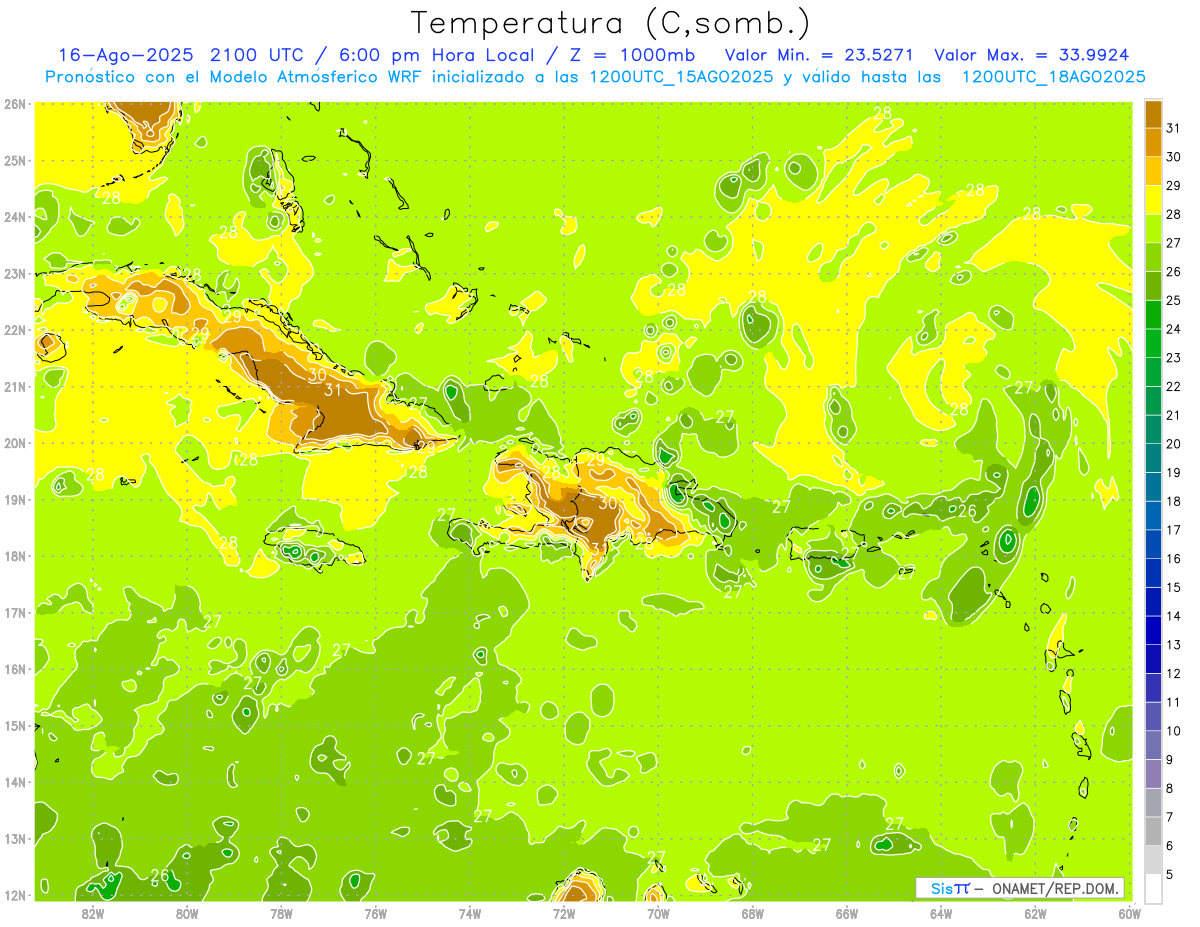Click the purple swatch between 9 and 10
1200x927 pixels.
point(1153,744)
